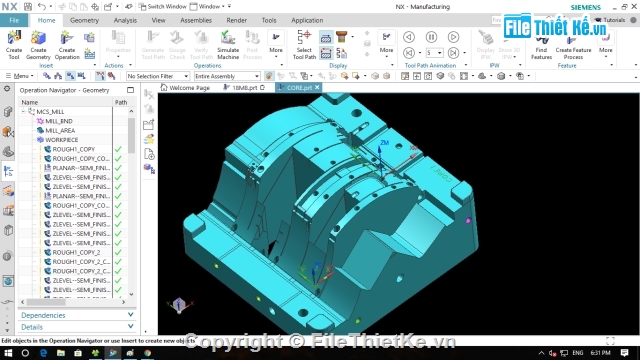Select WORKPIECE in Operation Navigator
The height and width of the screenshot is (360, 640).
(62, 140)
